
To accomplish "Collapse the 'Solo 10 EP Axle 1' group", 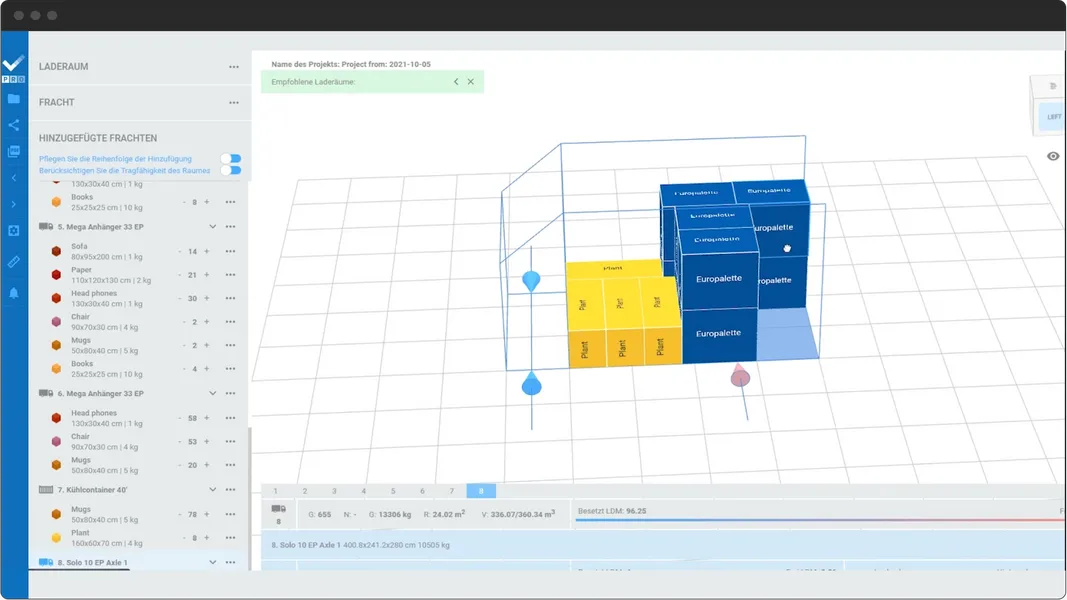I will point(211,562).
